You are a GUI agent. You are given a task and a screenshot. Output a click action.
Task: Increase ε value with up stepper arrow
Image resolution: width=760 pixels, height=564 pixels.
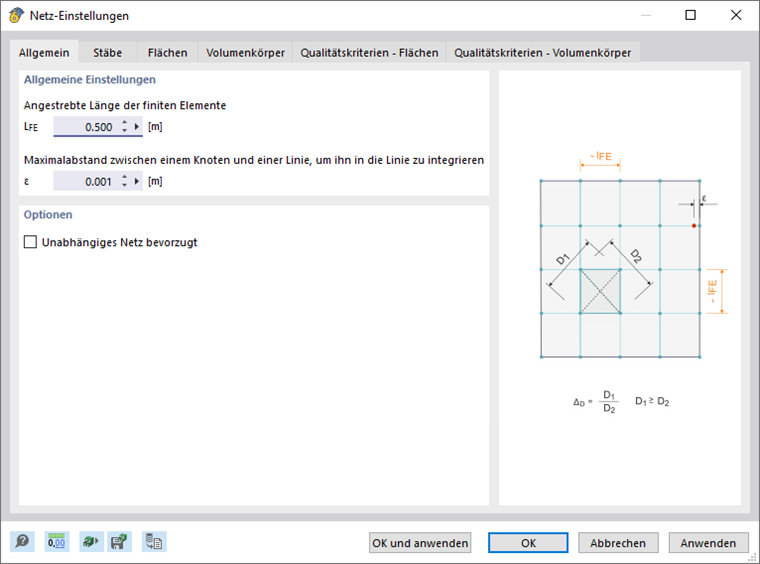[x=125, y=177]
